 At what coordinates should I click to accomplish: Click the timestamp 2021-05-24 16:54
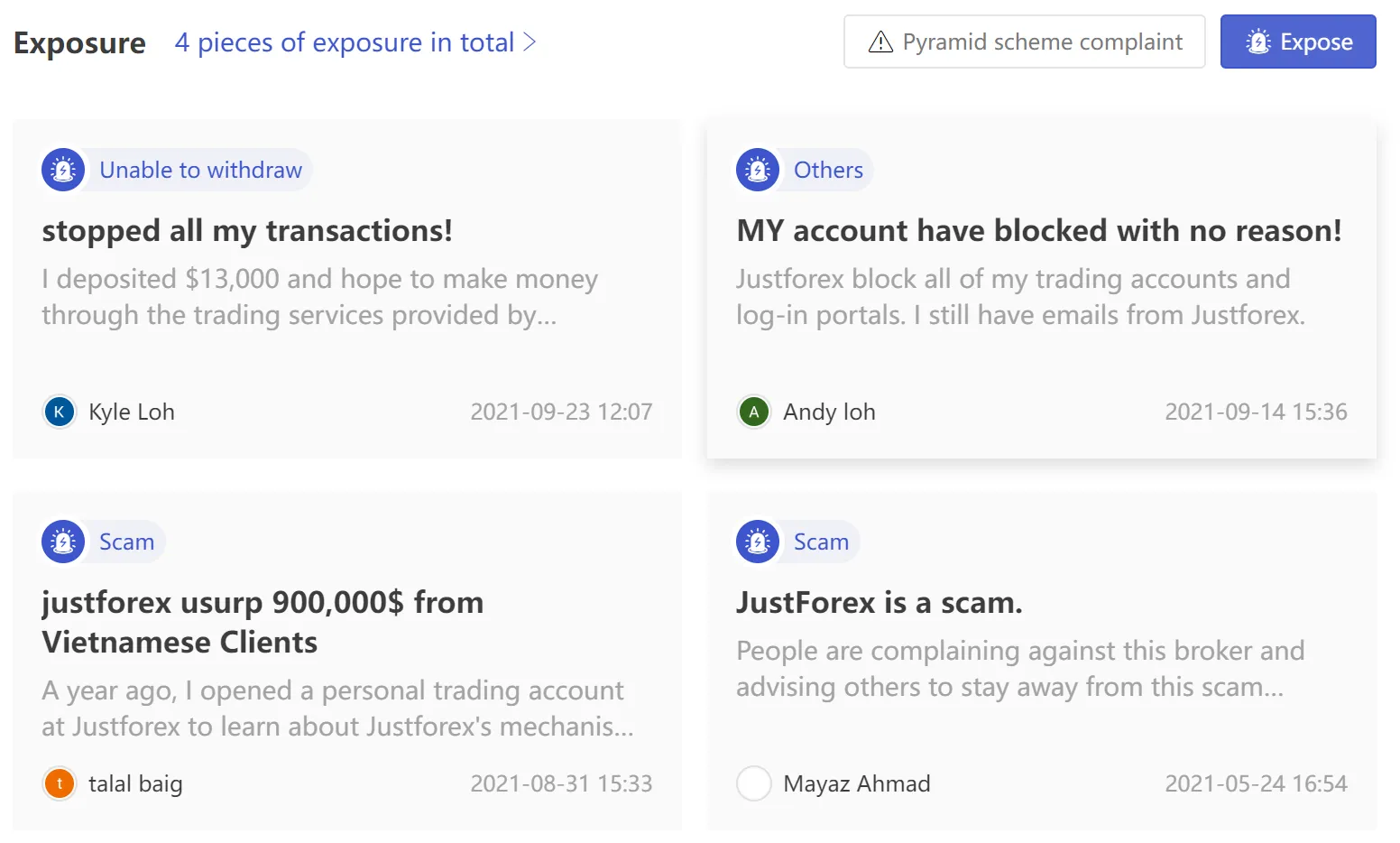(1256, 784)
